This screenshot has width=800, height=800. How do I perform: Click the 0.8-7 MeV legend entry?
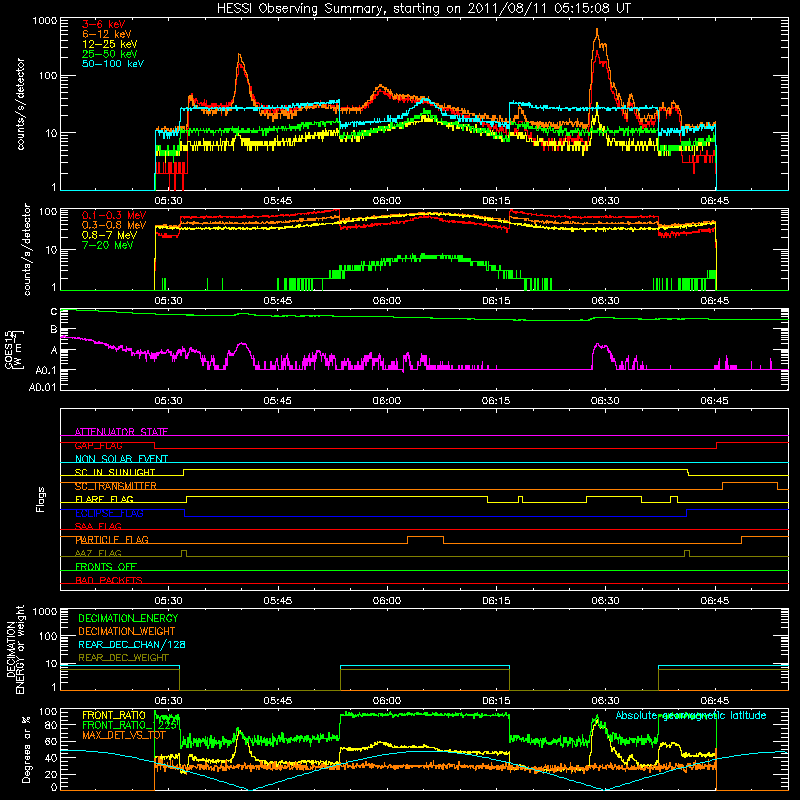tap(109, 235)
